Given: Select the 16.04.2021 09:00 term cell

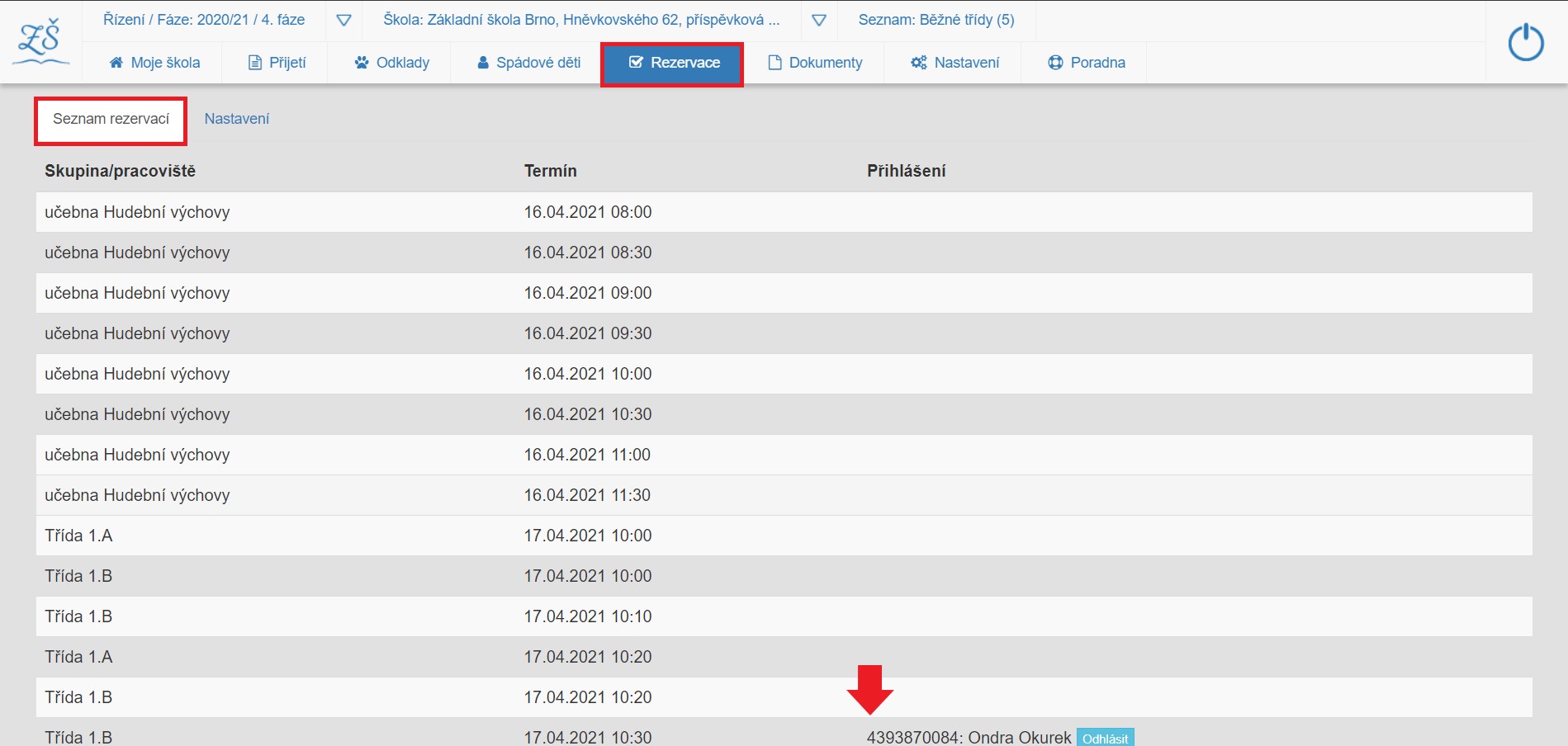Looking at the screenshot, I should (x=588, y=293).
